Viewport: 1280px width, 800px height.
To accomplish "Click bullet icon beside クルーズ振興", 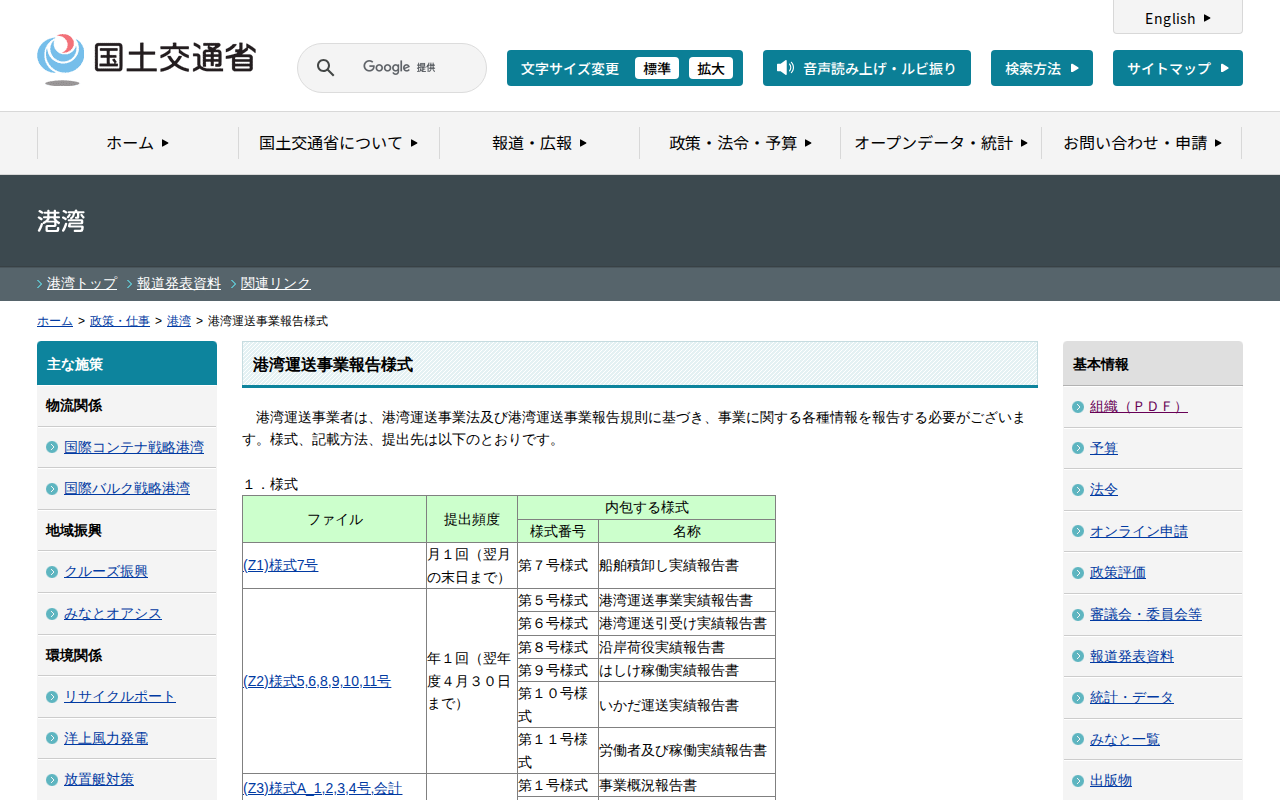I will click(x=52, y=572).
